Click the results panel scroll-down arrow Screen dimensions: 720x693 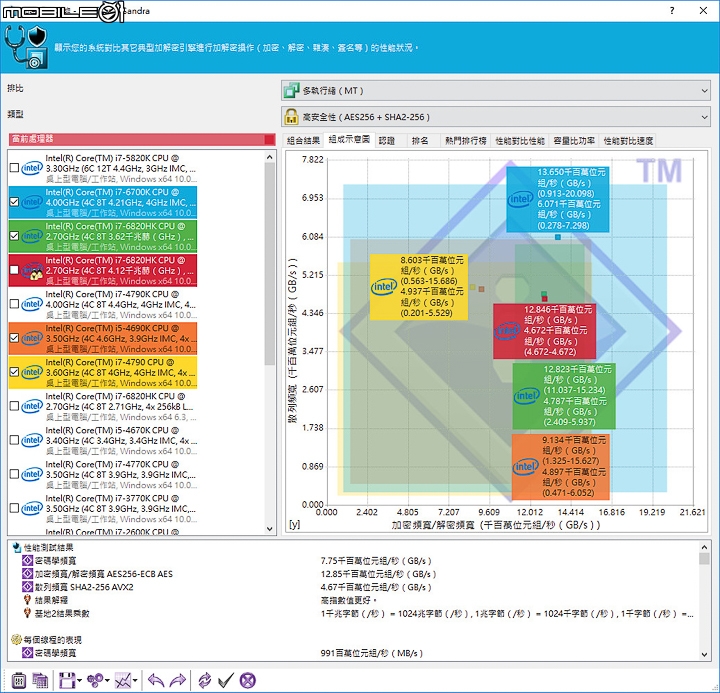(x=704, y=654)
